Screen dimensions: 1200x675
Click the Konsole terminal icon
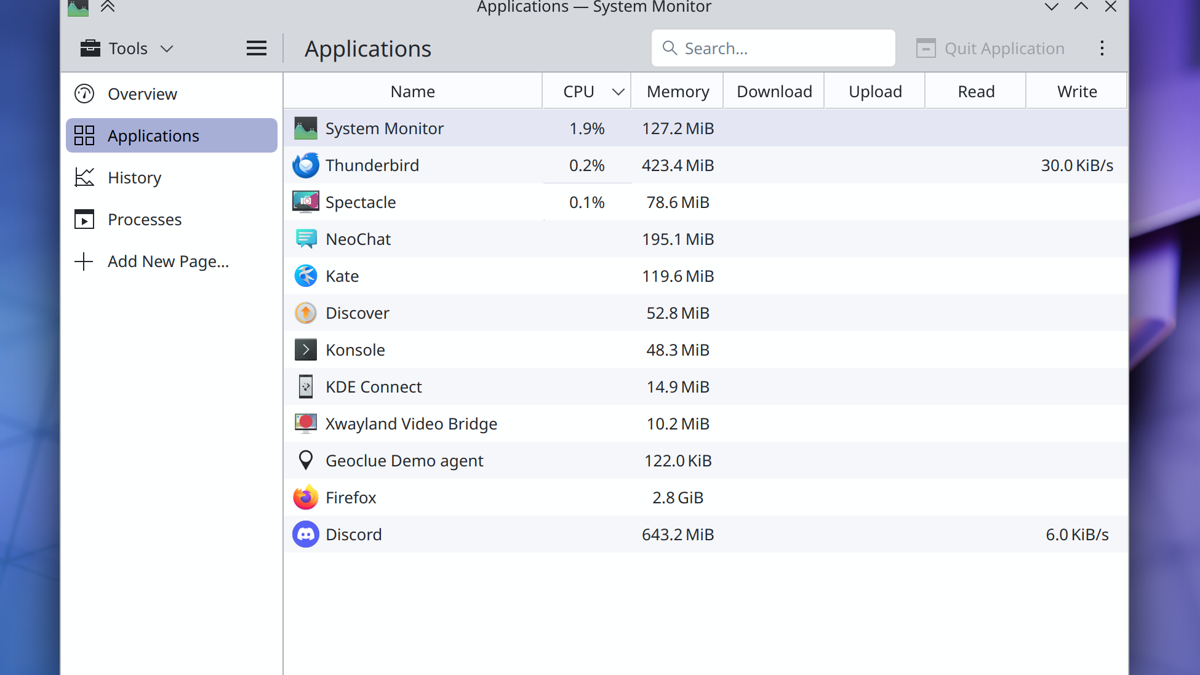[x=306, y=350]
